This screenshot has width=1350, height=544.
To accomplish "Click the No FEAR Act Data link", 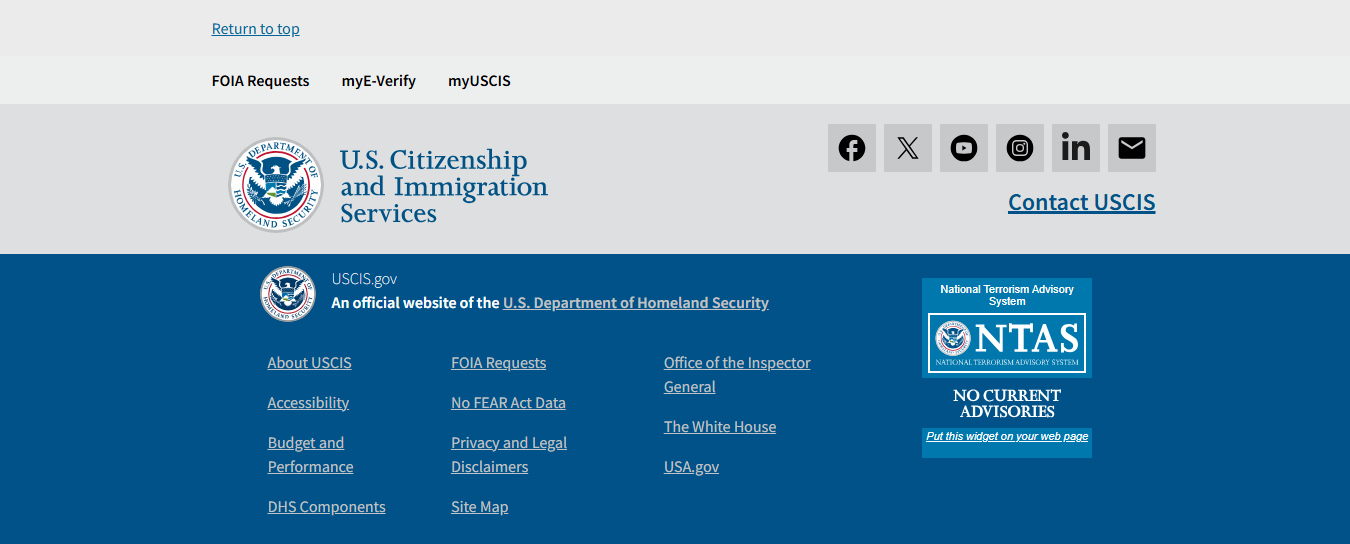I will point(508,403).
